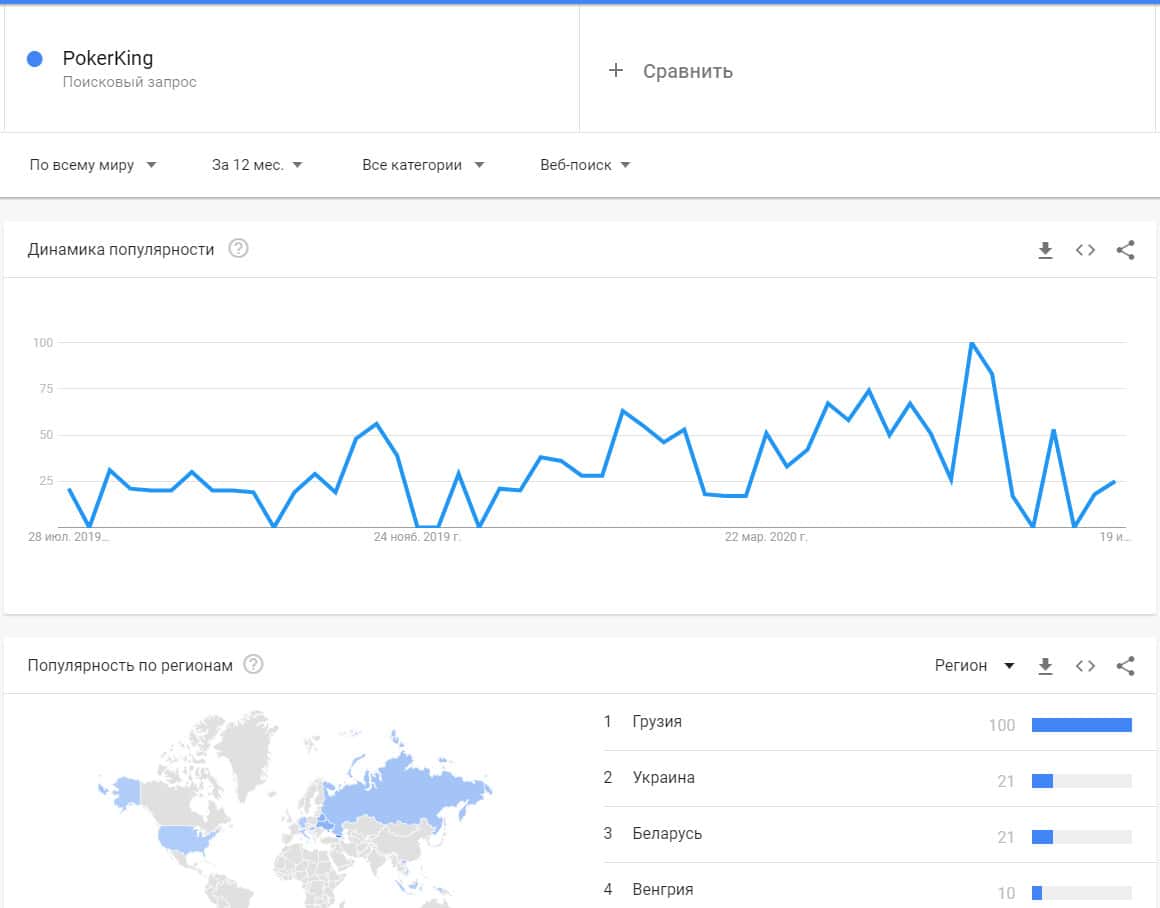The width and height of the screenshot is (1160, 908).
Task: Select the PokerKing search term
Action: click(108, 58)
